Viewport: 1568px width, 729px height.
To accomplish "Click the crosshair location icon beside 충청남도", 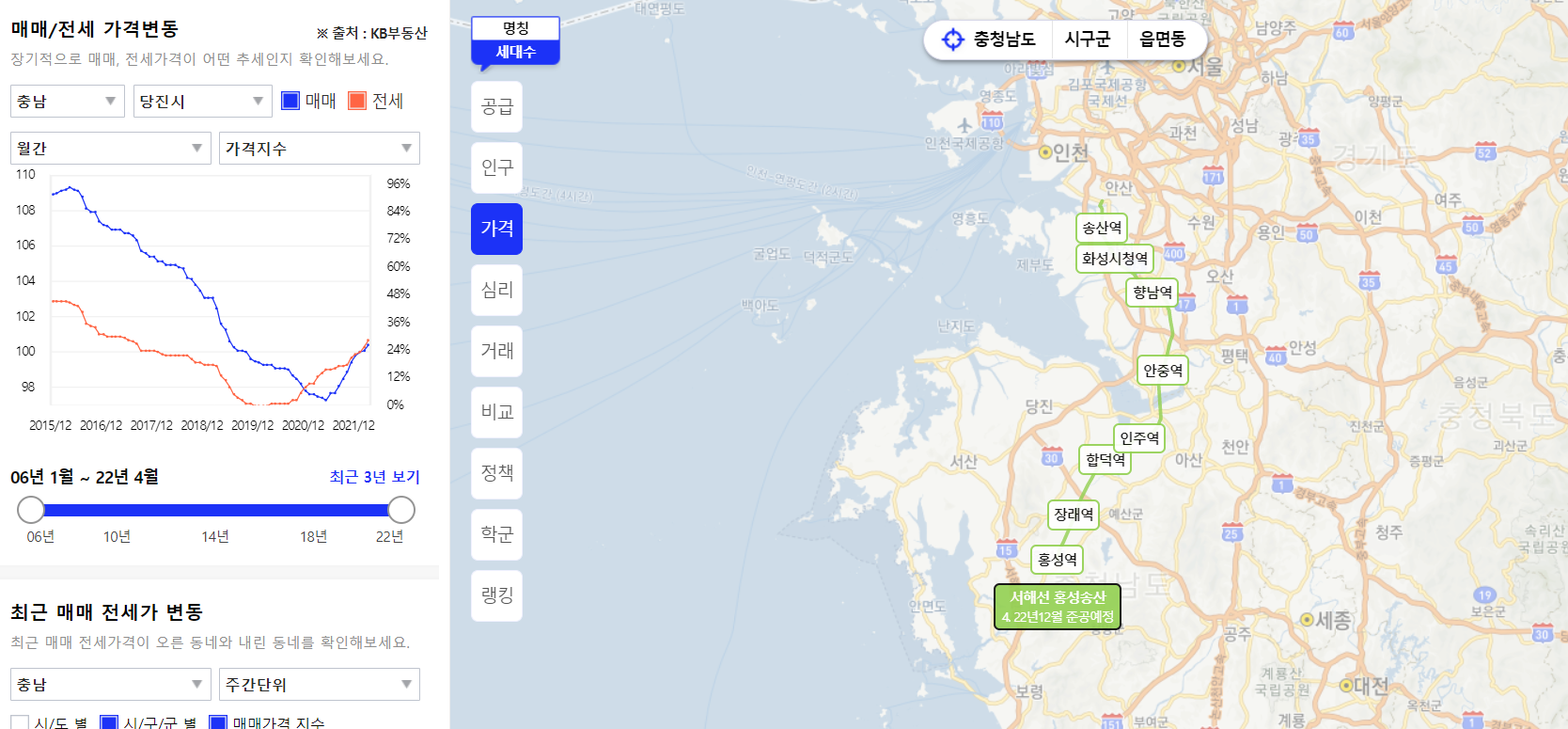I will pyautogui.click(x=952, y=40).
